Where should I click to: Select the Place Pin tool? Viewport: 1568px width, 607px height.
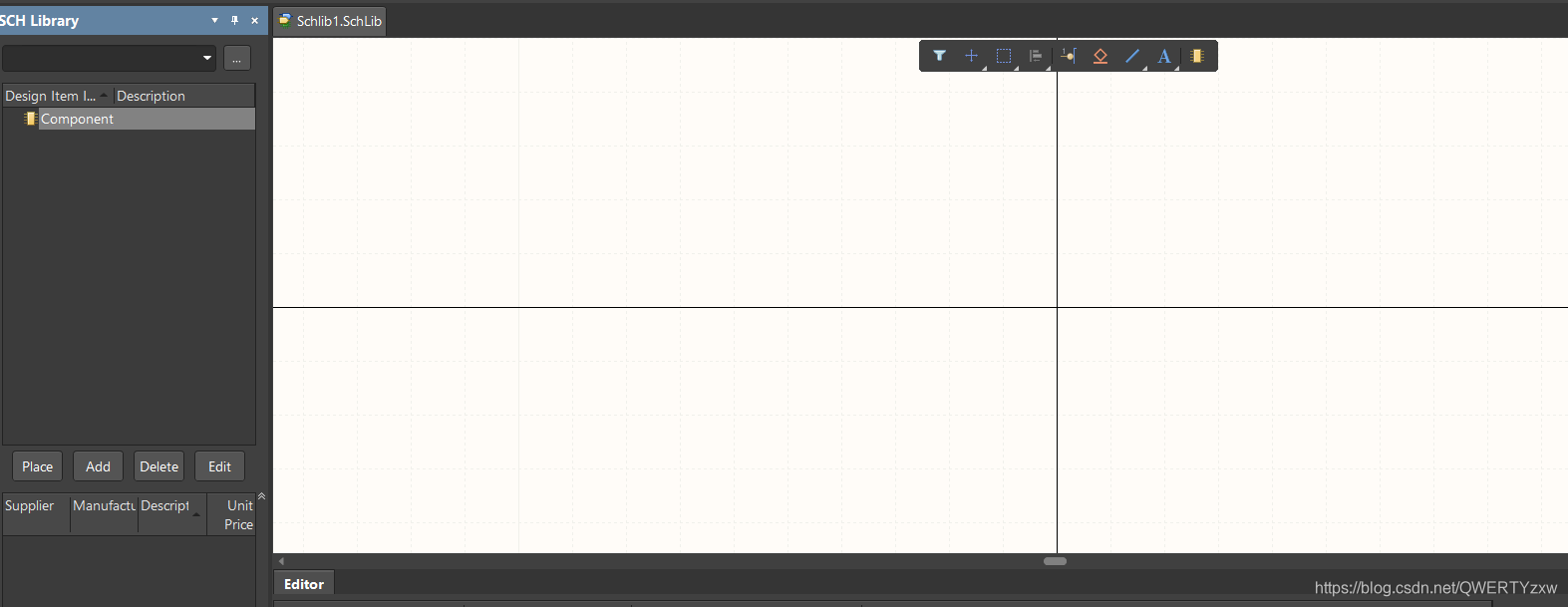point(1069,56)
